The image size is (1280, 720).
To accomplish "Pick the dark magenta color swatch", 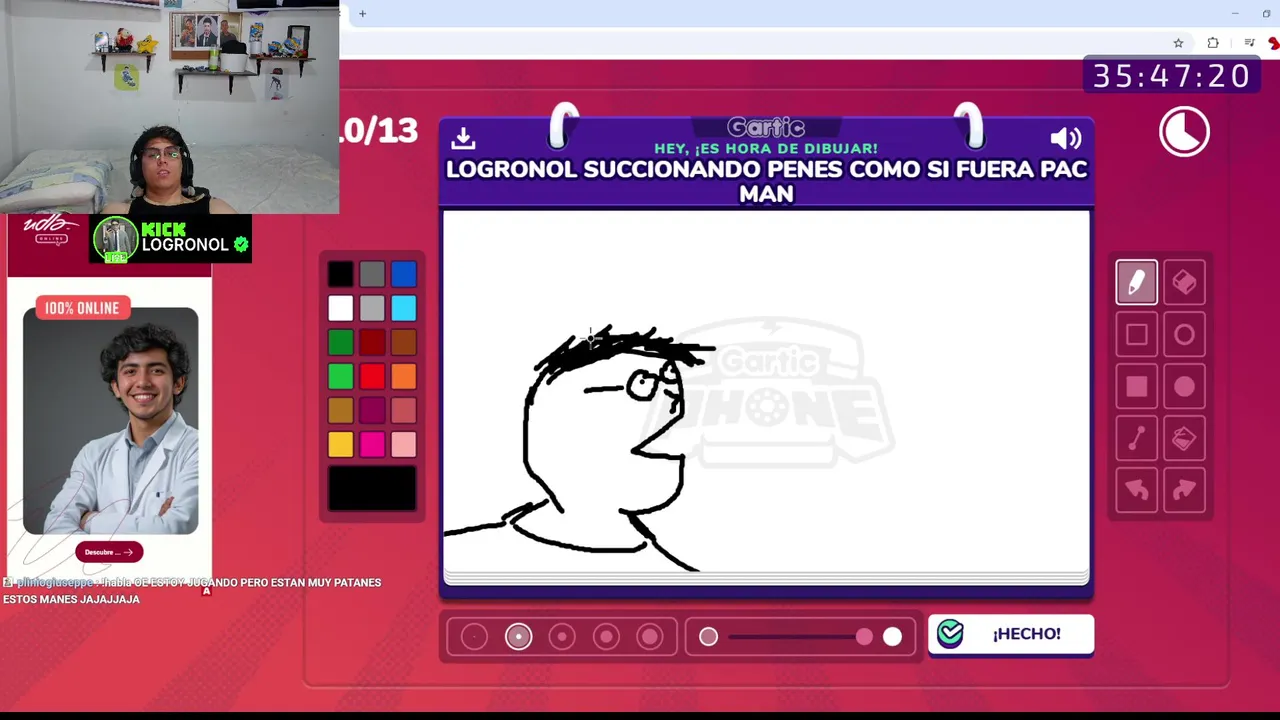I will pyautogui.click(x=372, y=410).
